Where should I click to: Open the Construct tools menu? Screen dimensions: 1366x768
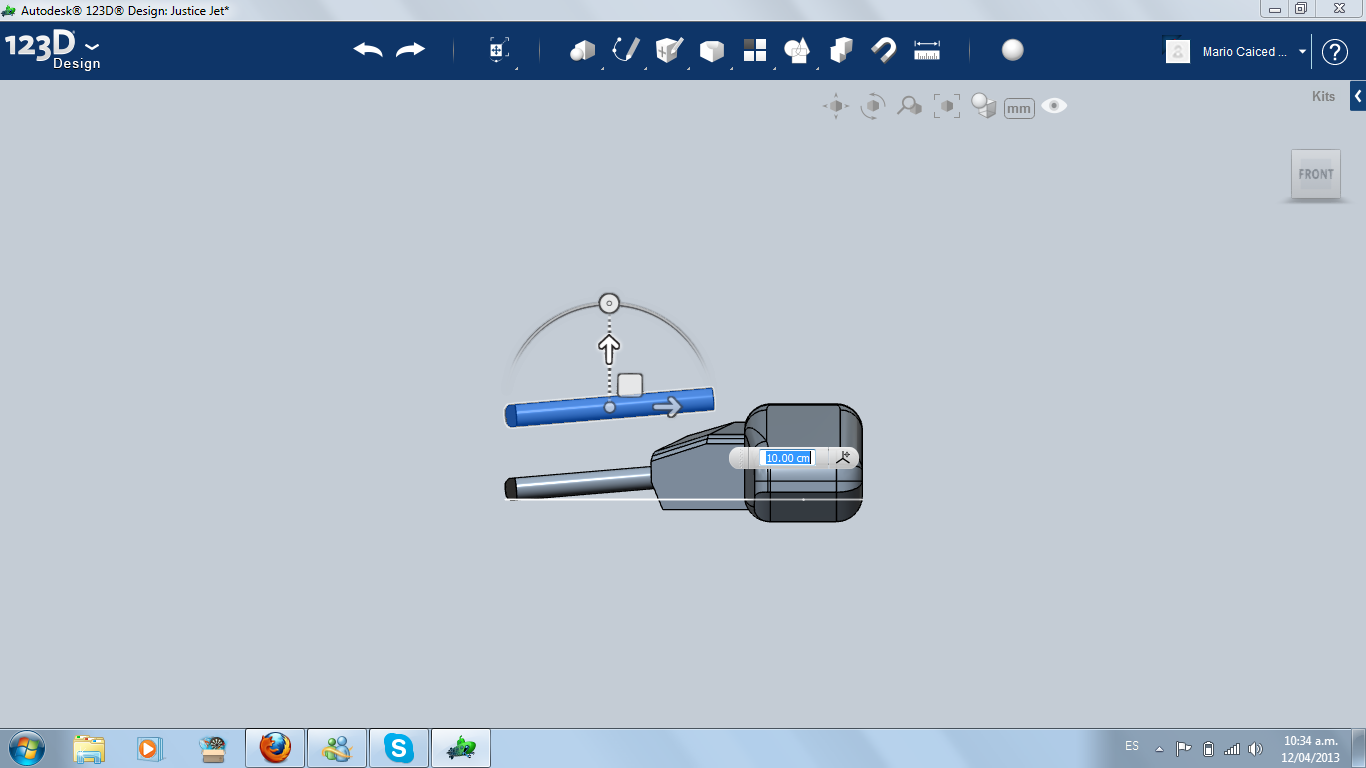click(669, 50)
